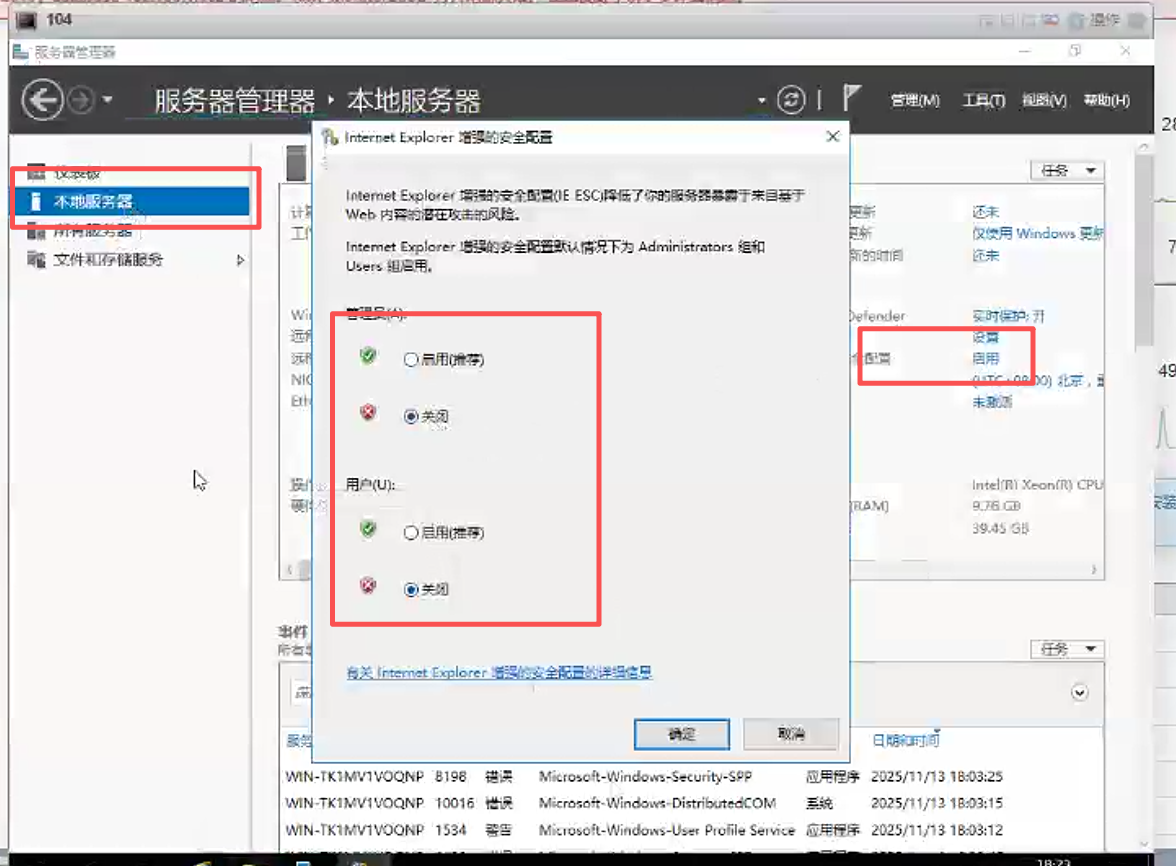The height and width of the screenshot is (866, 1176).
Task: Expand the events filter chevron
Action: click(x=1078, y=692)
